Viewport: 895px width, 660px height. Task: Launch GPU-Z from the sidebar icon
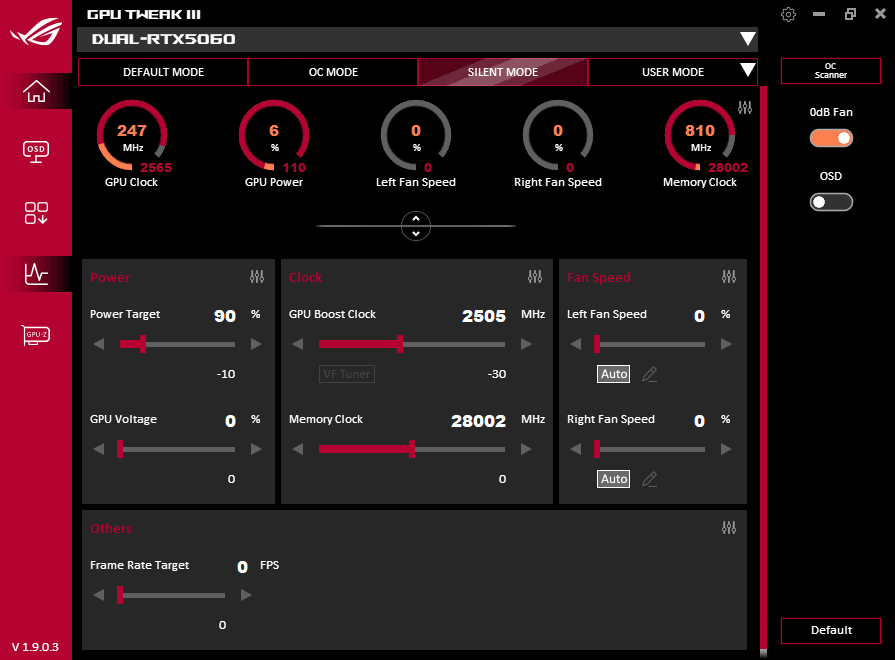point(35,335)
